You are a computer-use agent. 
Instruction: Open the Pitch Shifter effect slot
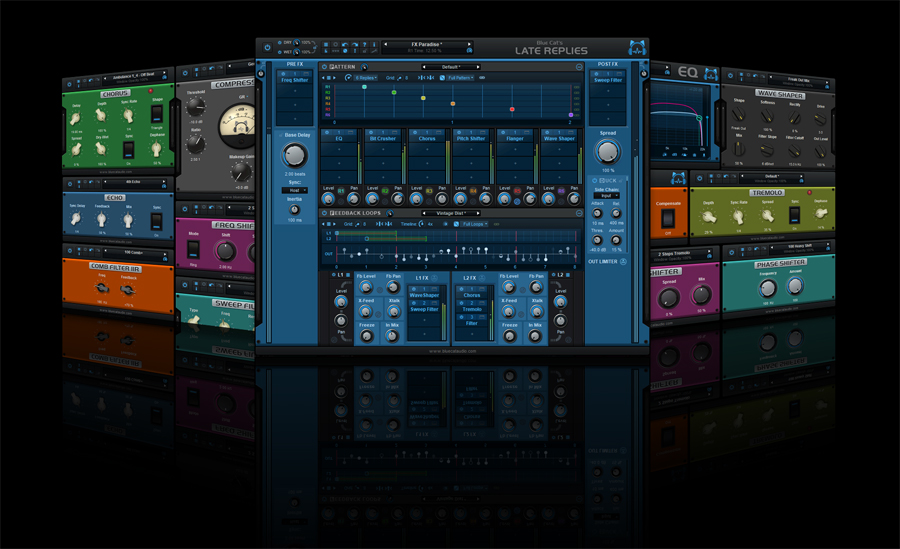471,138
